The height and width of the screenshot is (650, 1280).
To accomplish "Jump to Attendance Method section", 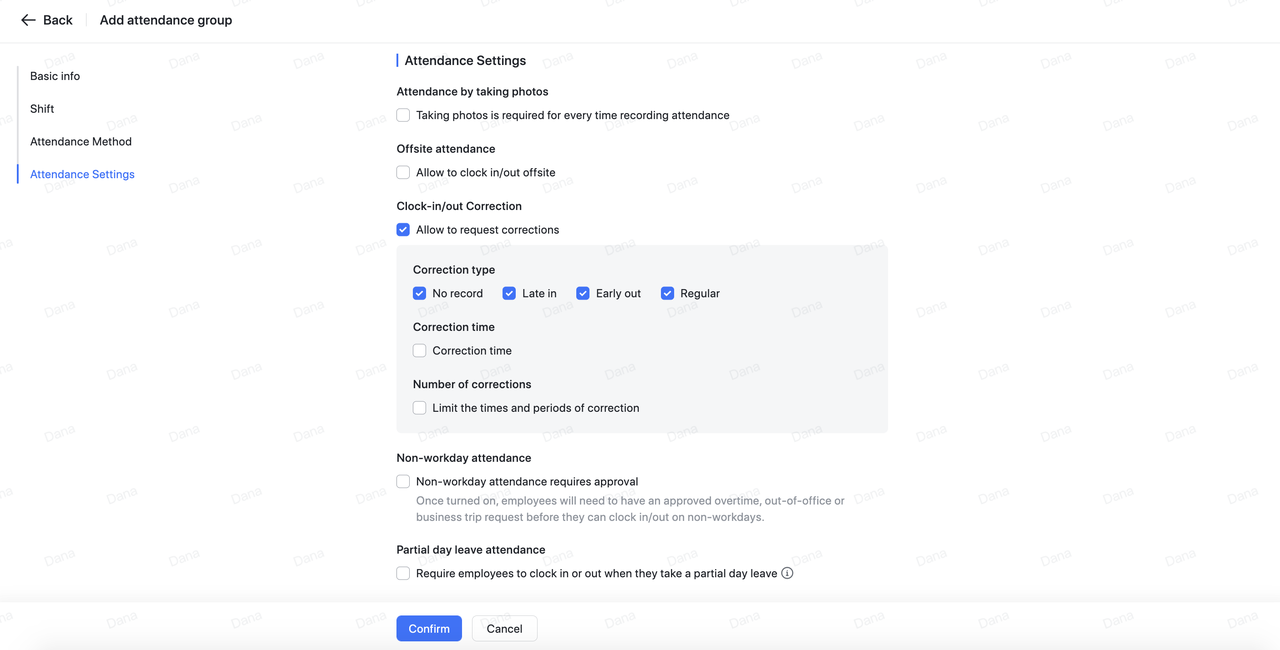I will (81, 142).
